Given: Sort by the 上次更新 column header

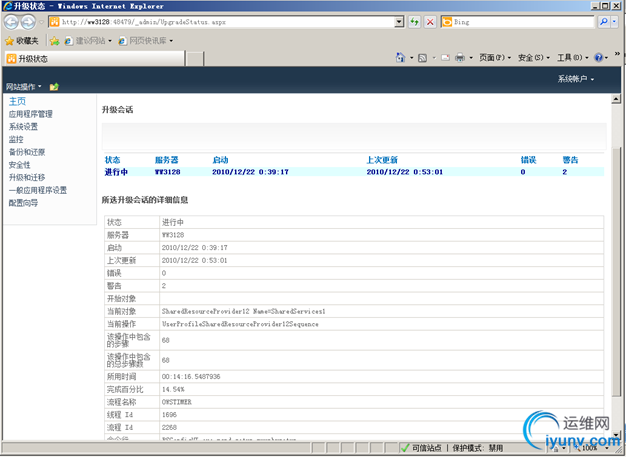Looking at the screenshot, I should [x=382, y=160].
